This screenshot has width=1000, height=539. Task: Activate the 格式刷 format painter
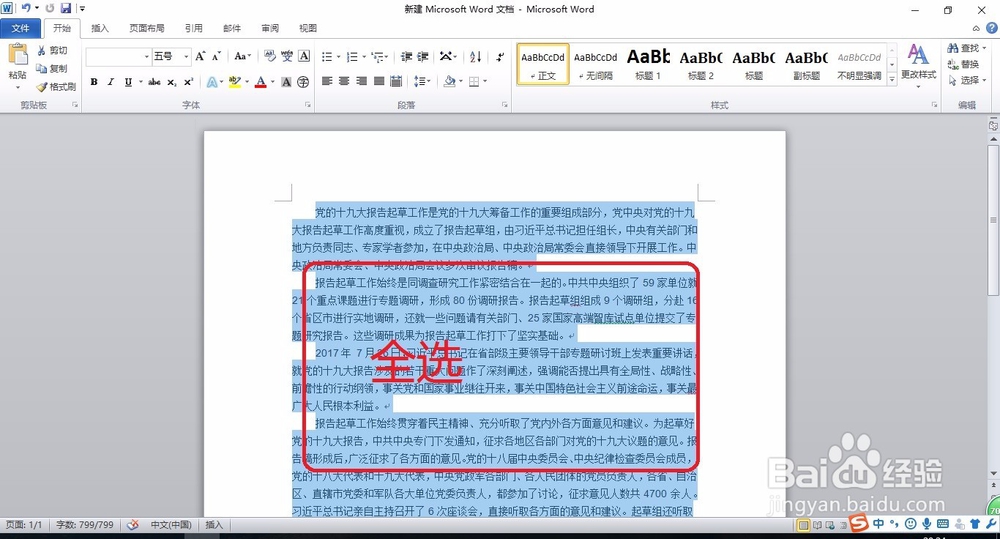[x=56, y=86]
